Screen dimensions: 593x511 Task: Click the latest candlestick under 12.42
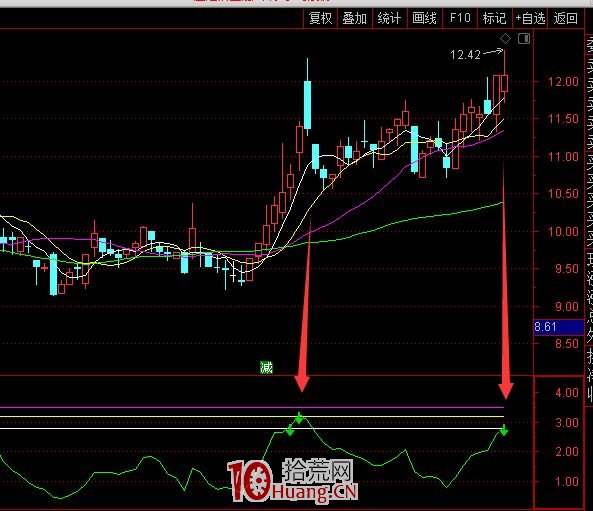click(x=505, y=83)
